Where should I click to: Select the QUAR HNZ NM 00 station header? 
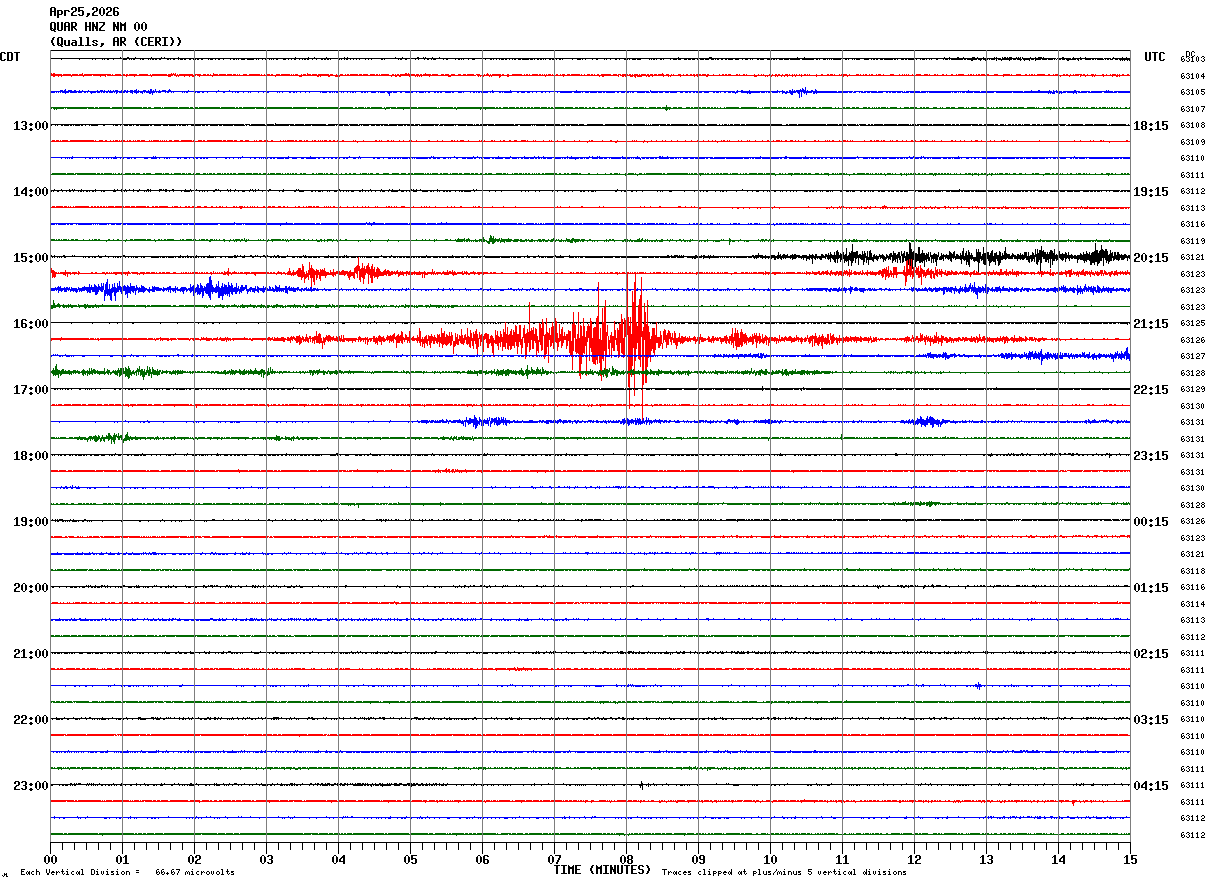tap(98, 27)
